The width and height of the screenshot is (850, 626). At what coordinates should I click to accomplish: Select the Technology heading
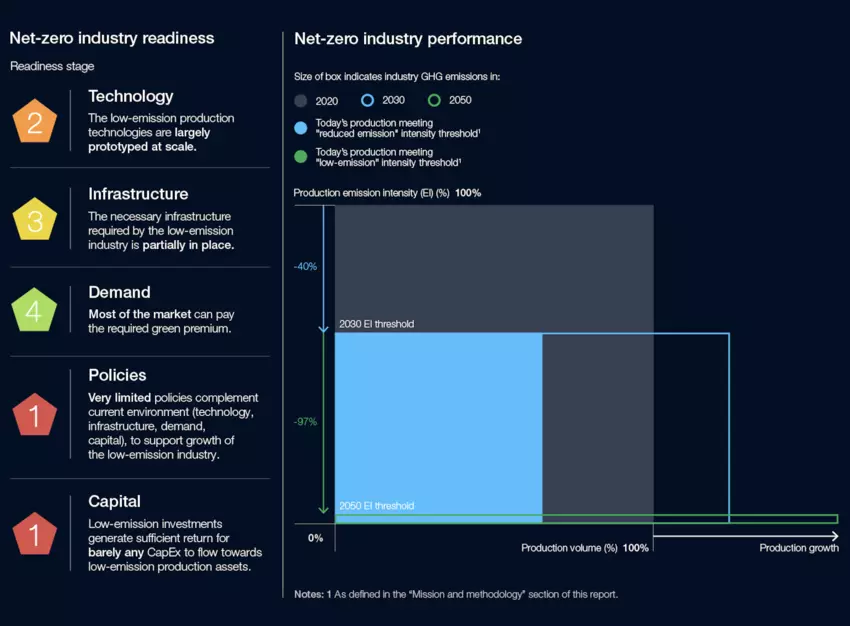130,96
